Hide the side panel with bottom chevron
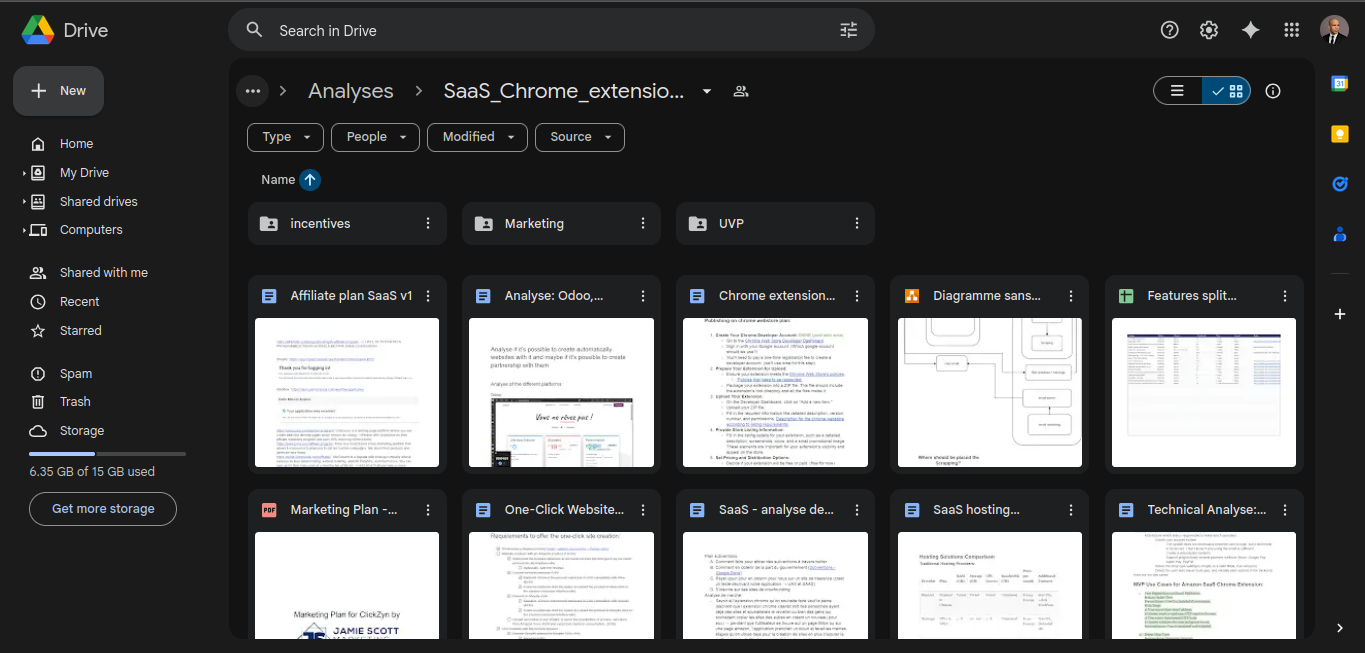The width and height of the screenshot is (1365, 653). pos(1340,628)
